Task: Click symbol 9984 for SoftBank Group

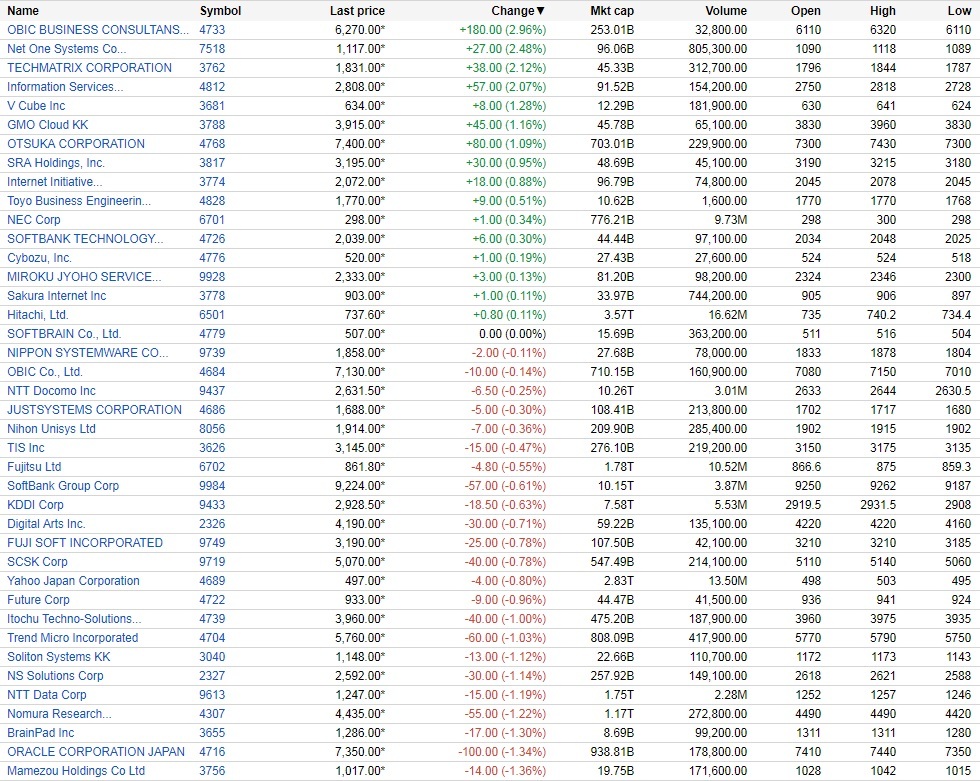Action: point(212,485)
